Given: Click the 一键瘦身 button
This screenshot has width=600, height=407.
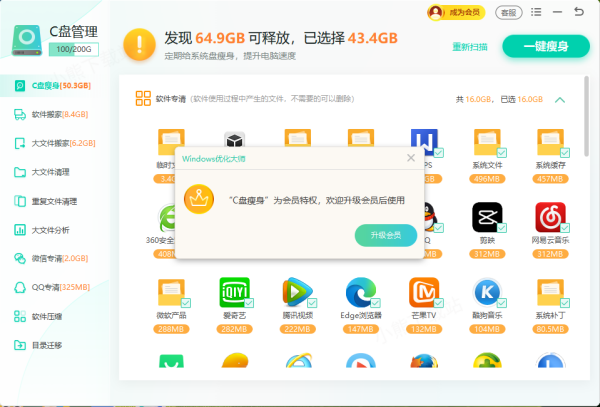Looking at the screenshot, I should [x=546, y=47].
